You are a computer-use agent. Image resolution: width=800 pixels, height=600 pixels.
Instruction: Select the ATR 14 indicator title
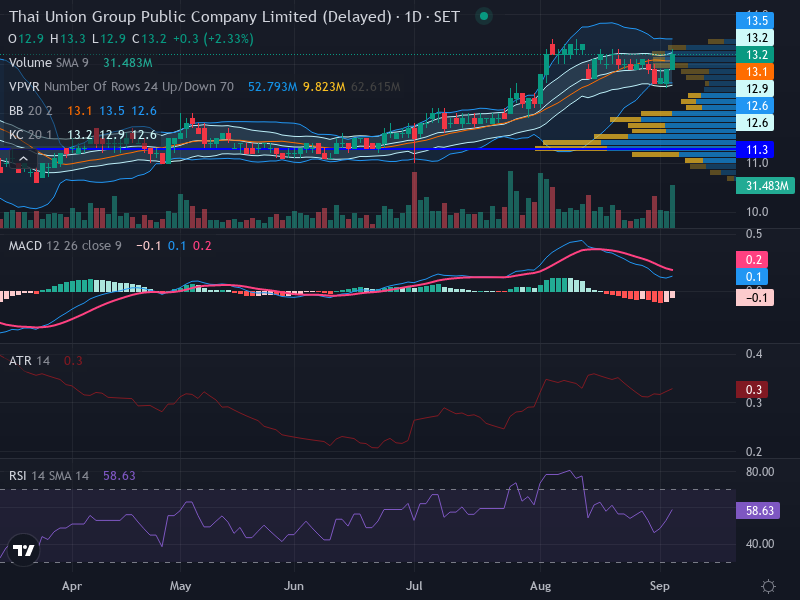pyautogui.click(x=30, y=361)
